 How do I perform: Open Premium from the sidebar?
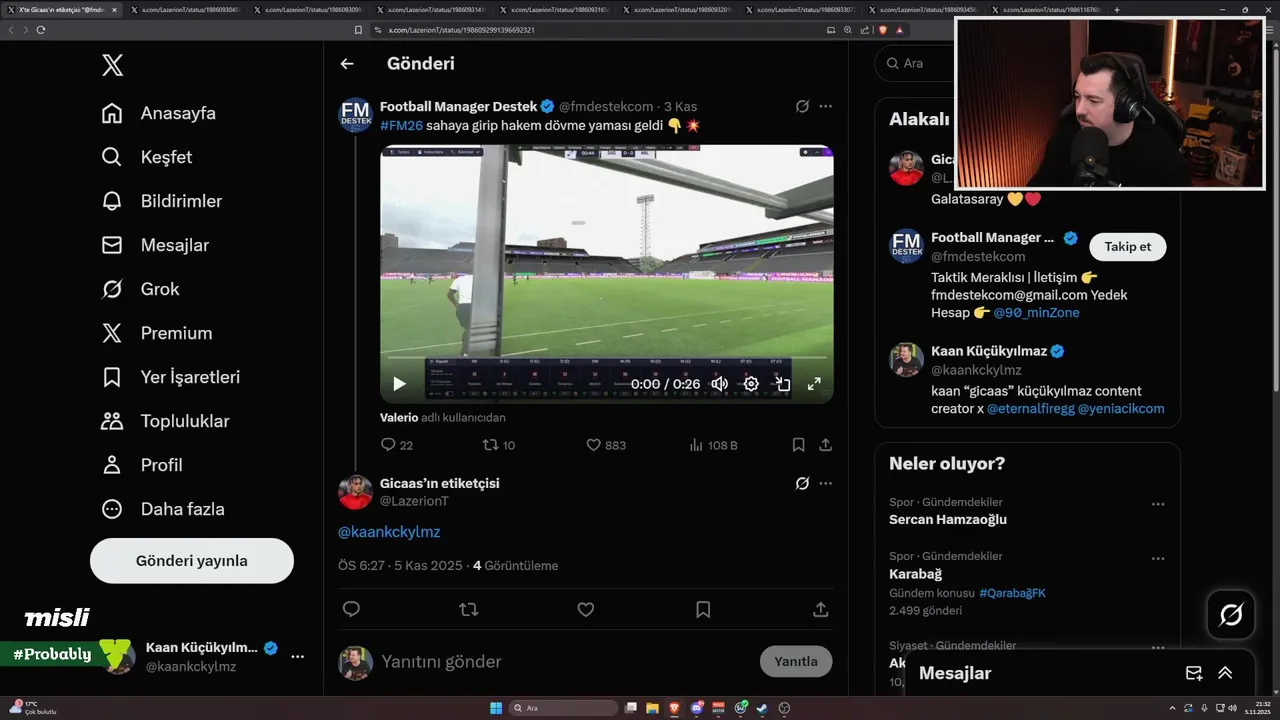156,333
